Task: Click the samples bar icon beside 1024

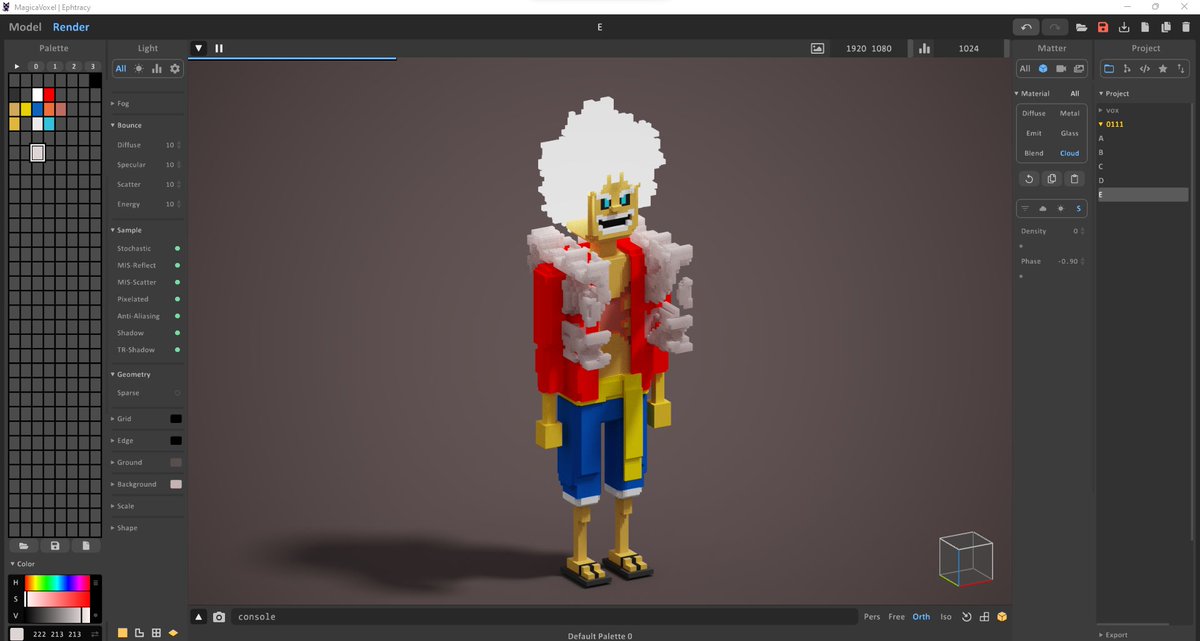Action: click(925, 48)
